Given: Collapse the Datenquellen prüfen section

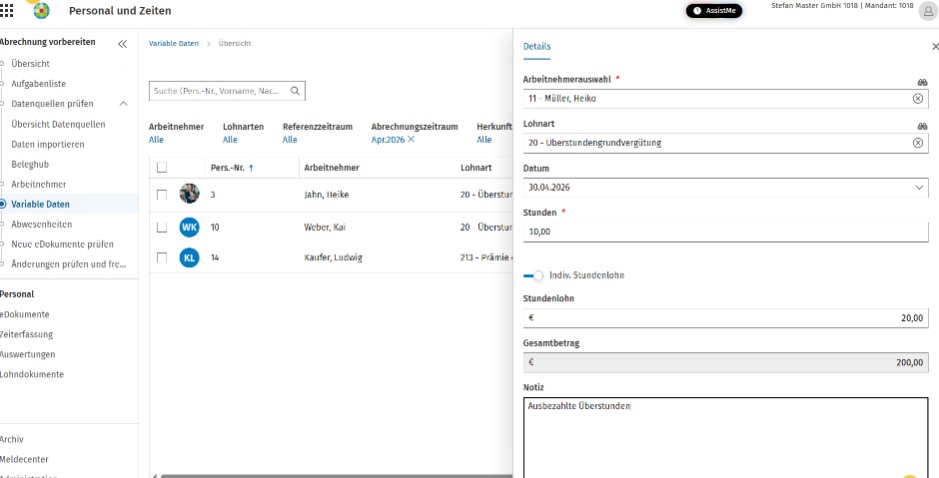Looking at the screenshot, I should point(123,104).
